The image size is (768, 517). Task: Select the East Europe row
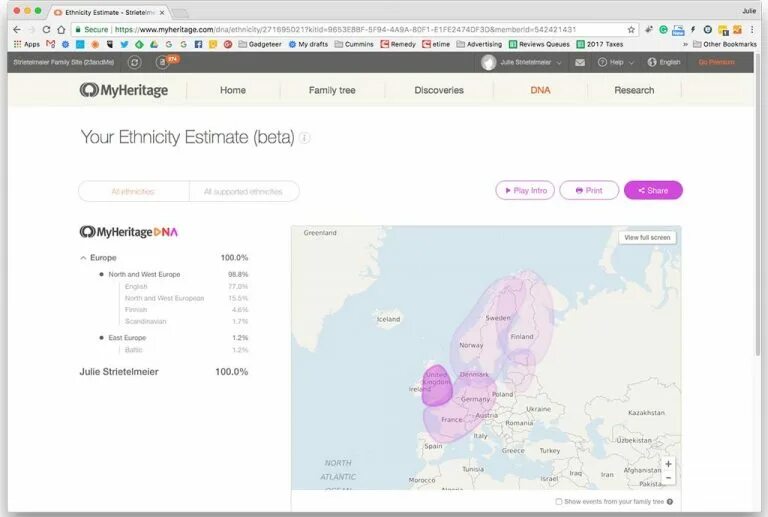click(174, 338)
